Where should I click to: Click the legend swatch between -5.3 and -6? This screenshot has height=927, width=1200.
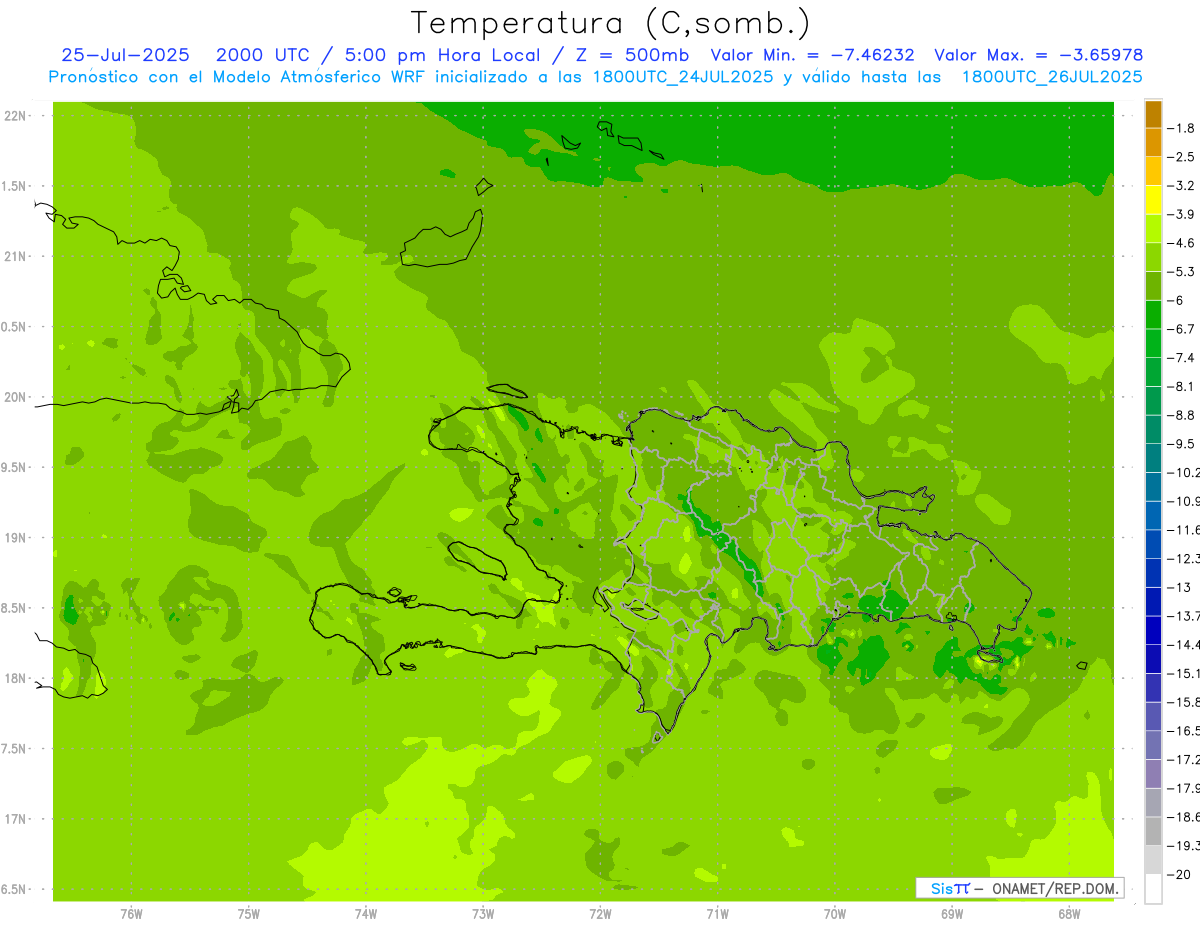point(1153,286)
